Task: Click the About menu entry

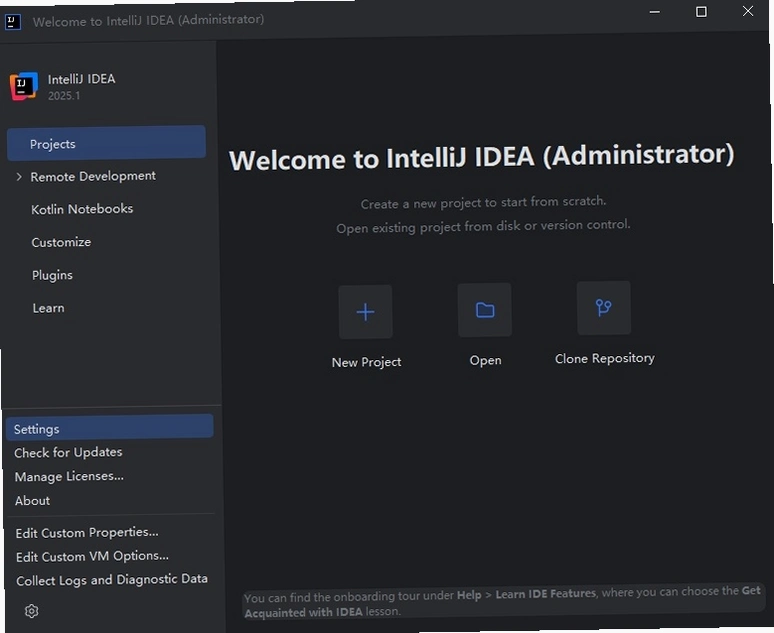Action: [32, 501]
